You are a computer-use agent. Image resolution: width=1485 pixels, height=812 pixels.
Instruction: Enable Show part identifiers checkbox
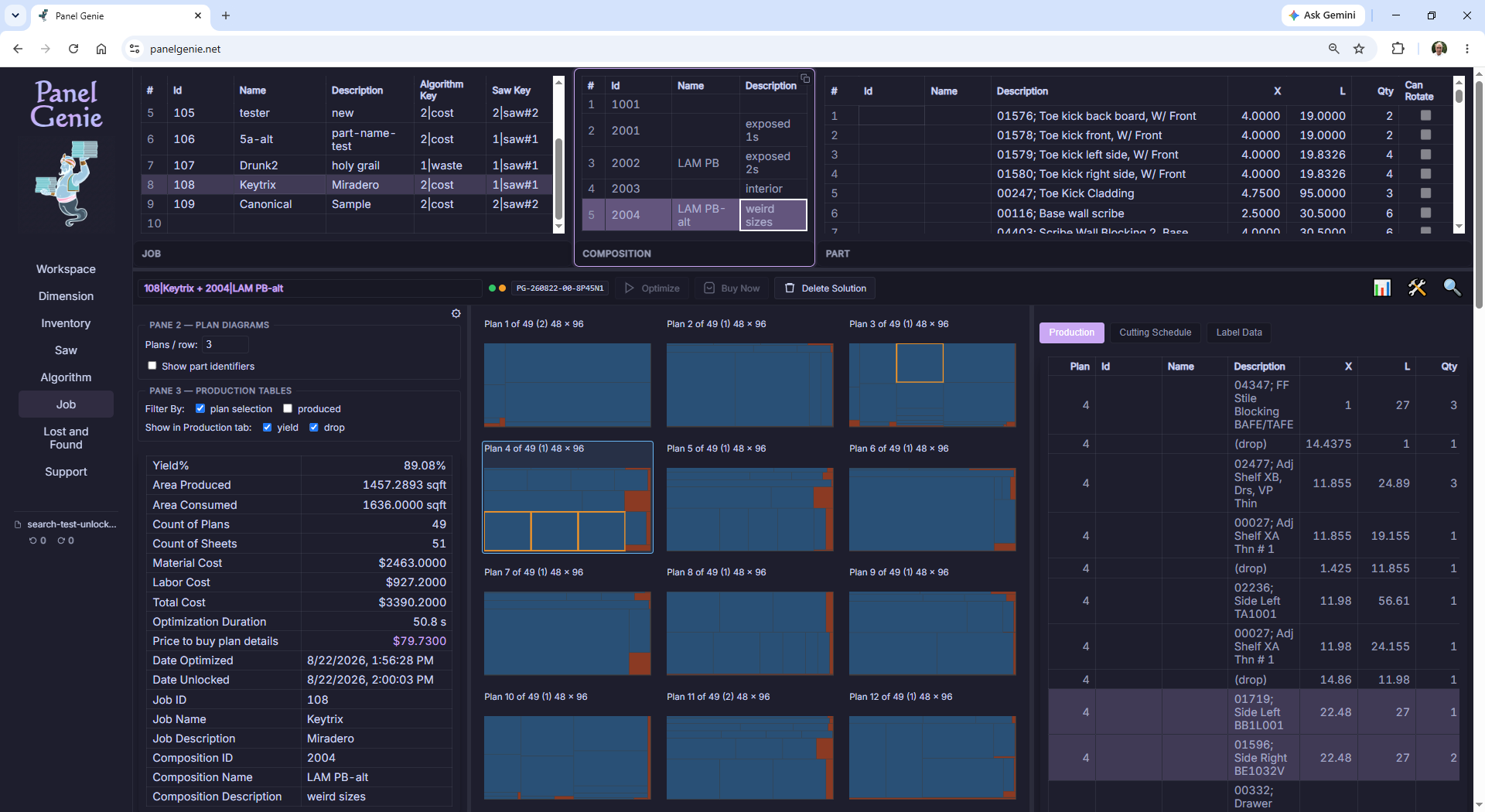click(152, 366)
